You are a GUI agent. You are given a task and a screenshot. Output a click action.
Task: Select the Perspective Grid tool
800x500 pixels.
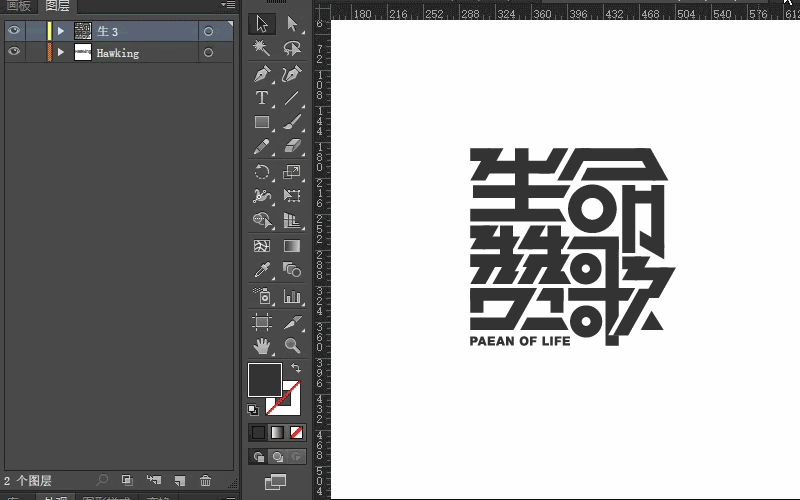(292, 220)
